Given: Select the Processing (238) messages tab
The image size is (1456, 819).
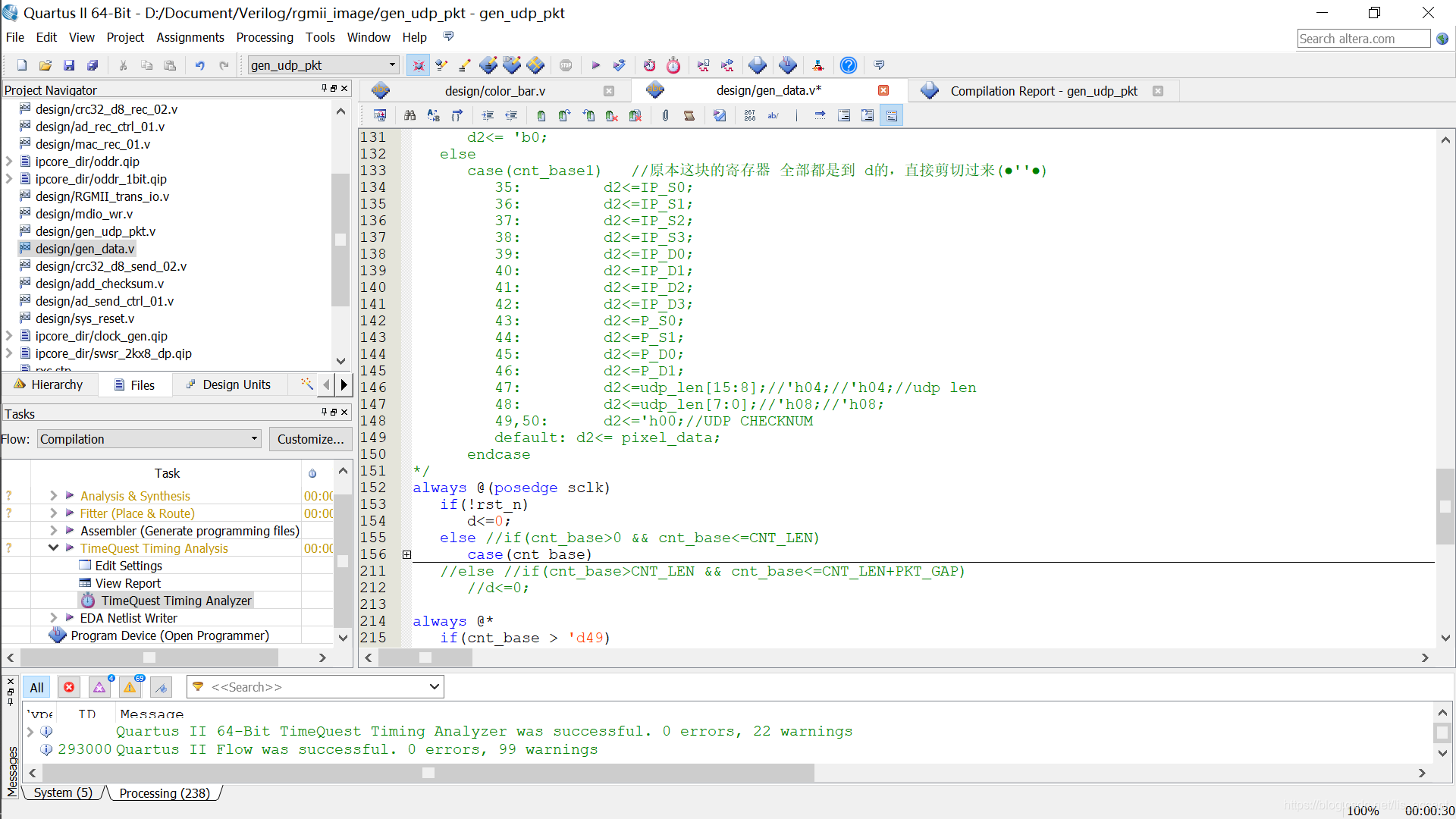Looking at the screenshot, I should tap(165, 792).
